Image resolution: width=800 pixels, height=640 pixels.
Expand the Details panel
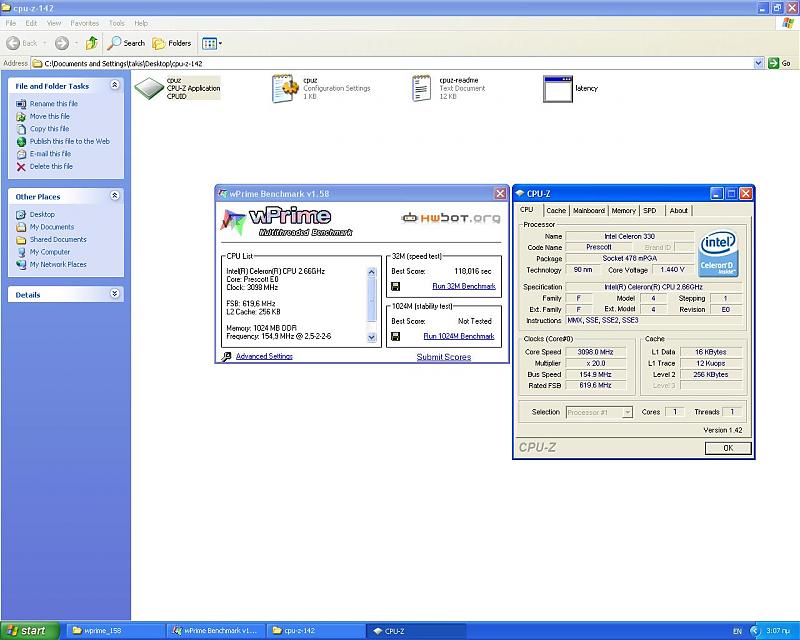pos(115,293)
